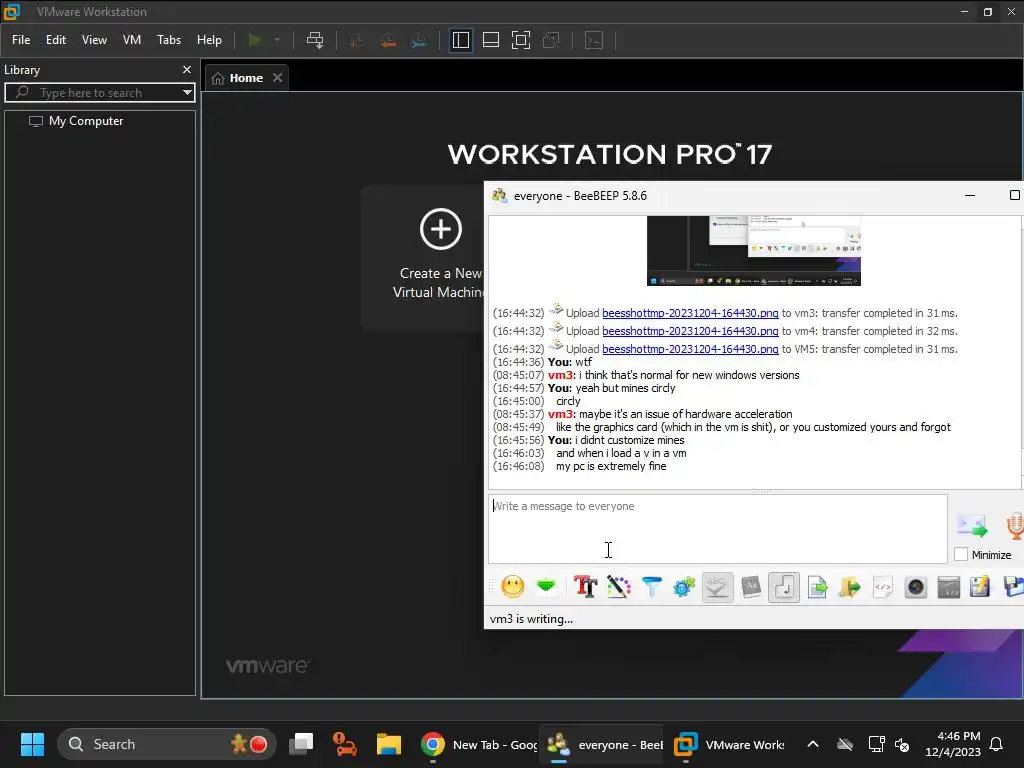Click Send Ctrl+Alt+Del toolbar icon
Screen dimensions: 1024x768
tap(315, 40)
